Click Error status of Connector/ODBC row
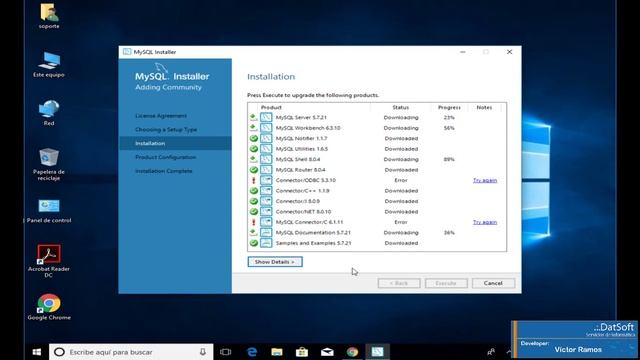Image resolution: width=640 pixels, height=360 pixels. 401,180
